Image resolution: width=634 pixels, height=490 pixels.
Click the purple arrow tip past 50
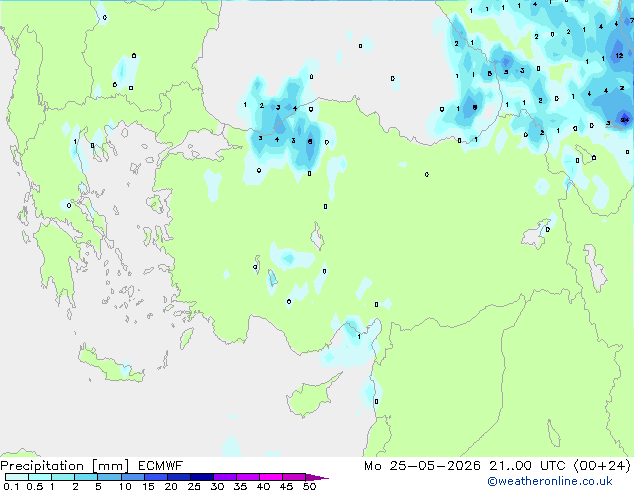click(316, 477)
